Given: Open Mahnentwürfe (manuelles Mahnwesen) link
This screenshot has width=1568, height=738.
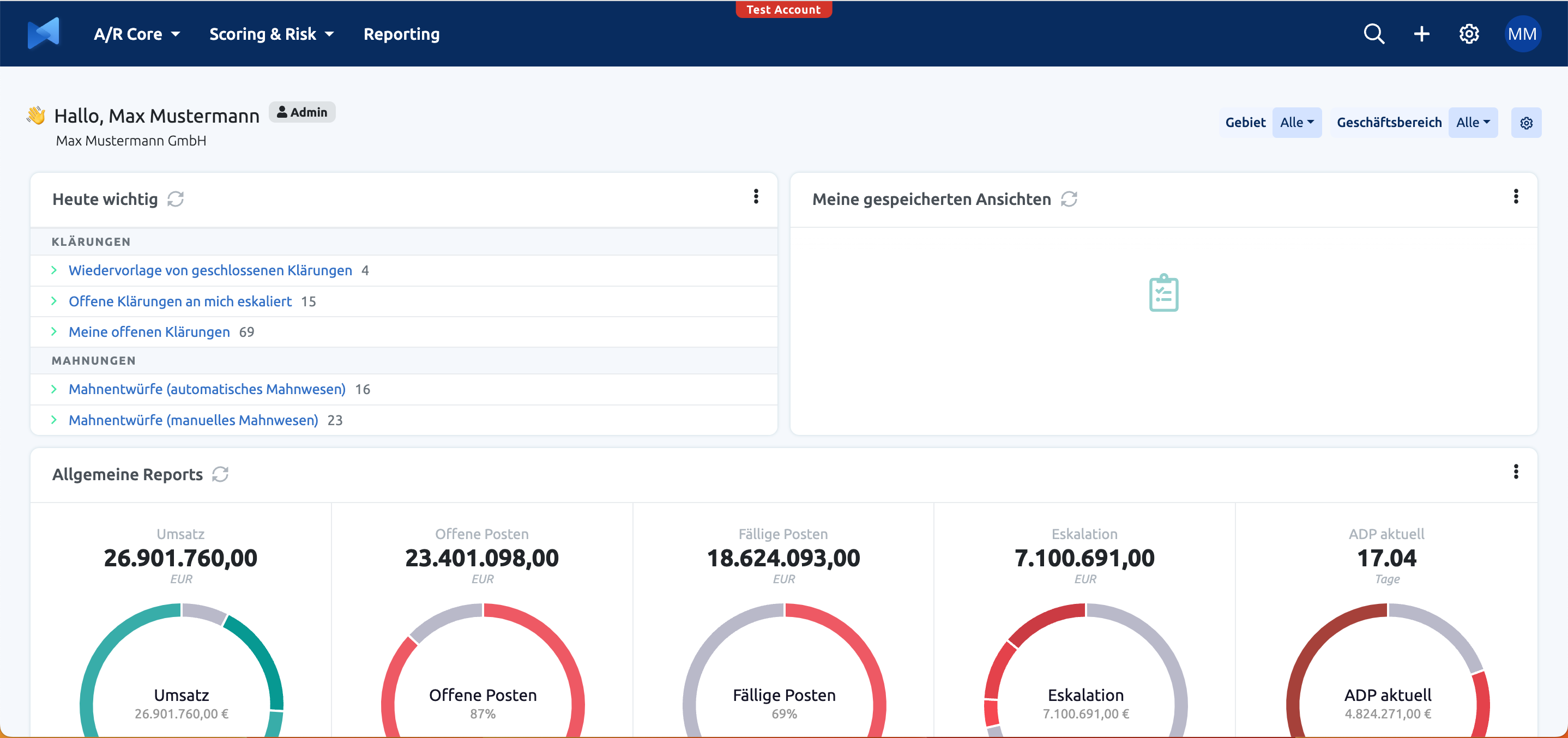Looking at the screenshot, I should click(x=194, y=420).
